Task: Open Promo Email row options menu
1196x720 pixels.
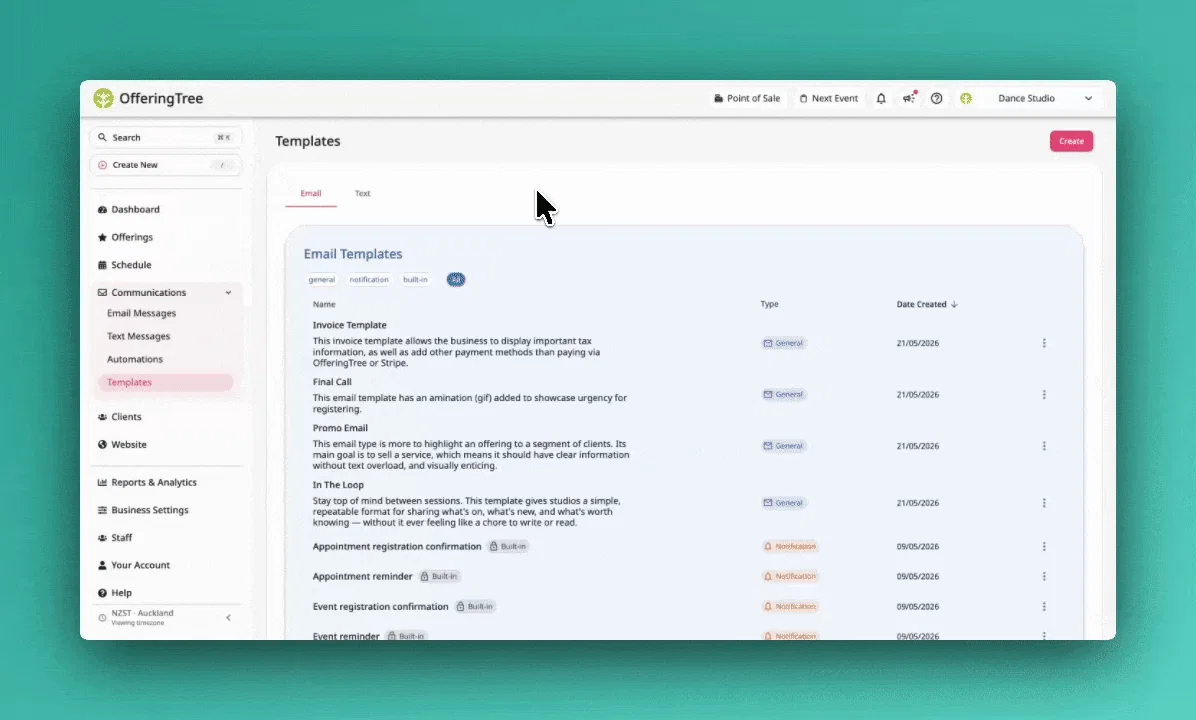Action: click(x=1043, y=445)
